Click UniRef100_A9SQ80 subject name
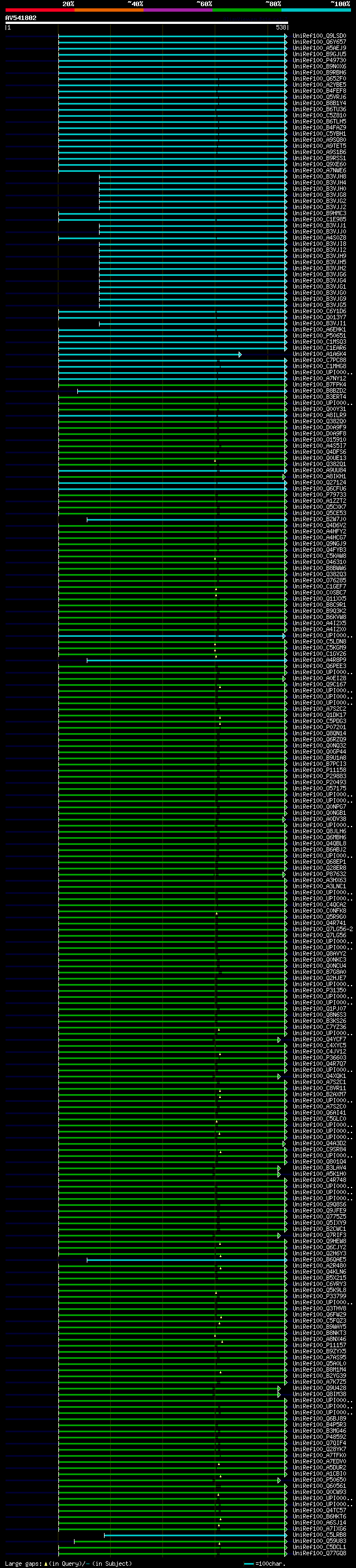The width and height of the screenshot is (356, 1568). (319, 140)
